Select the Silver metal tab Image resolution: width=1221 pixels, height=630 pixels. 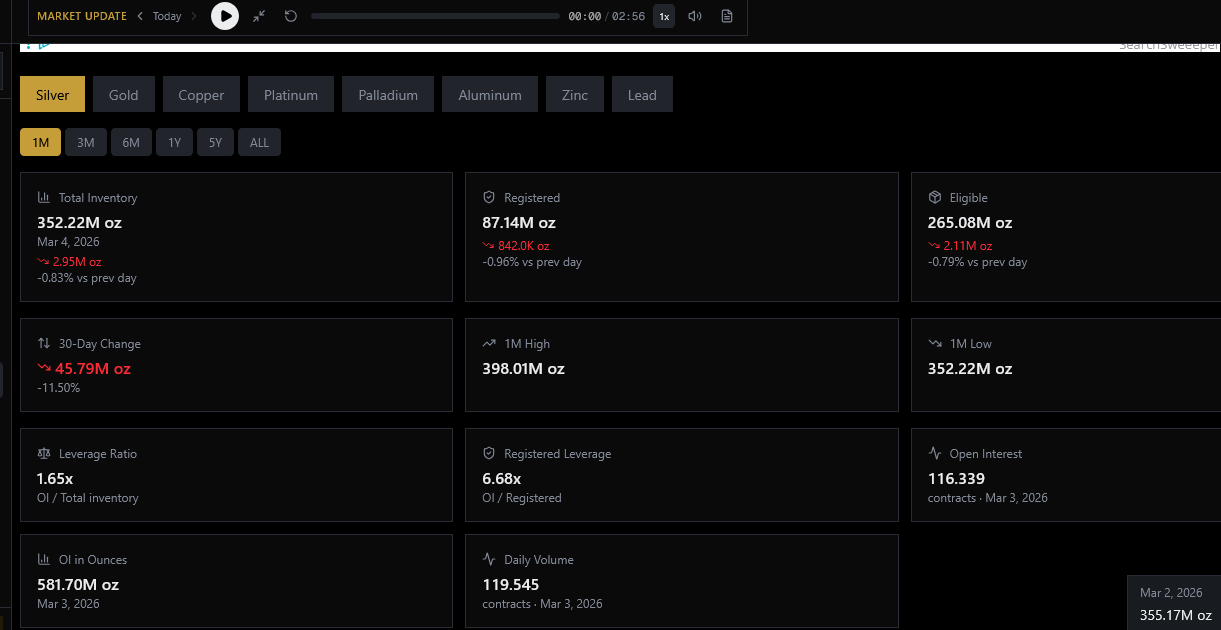pyautogui.click(x=52, y=95)
